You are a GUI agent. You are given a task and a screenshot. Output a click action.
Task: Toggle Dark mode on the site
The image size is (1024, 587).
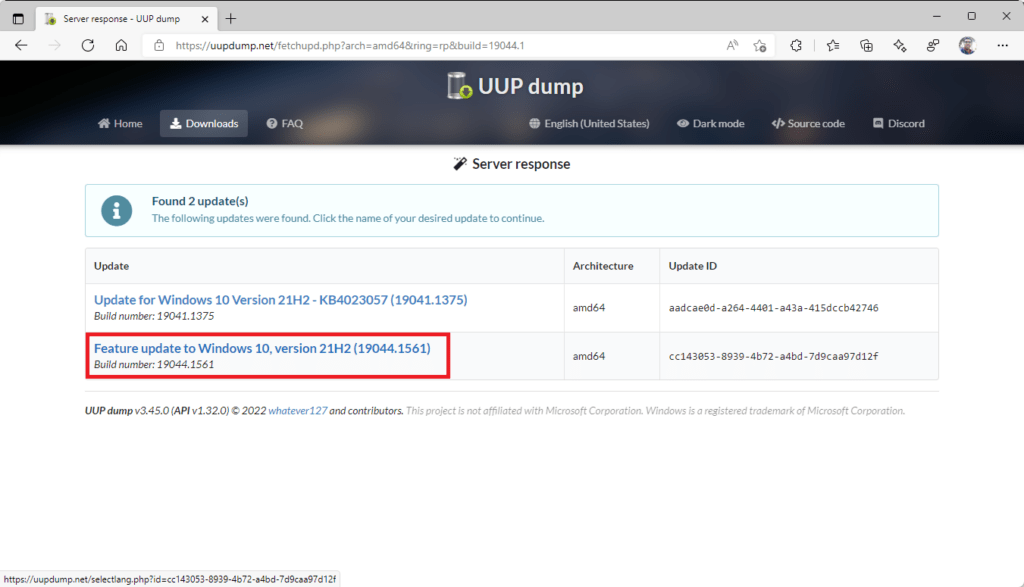[x=710, y=124]
